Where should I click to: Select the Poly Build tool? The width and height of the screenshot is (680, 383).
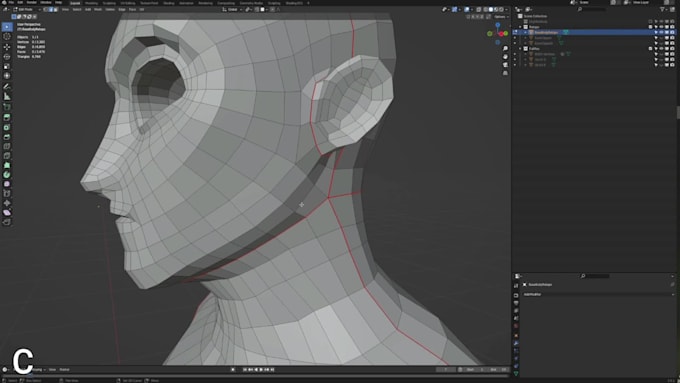7,165
